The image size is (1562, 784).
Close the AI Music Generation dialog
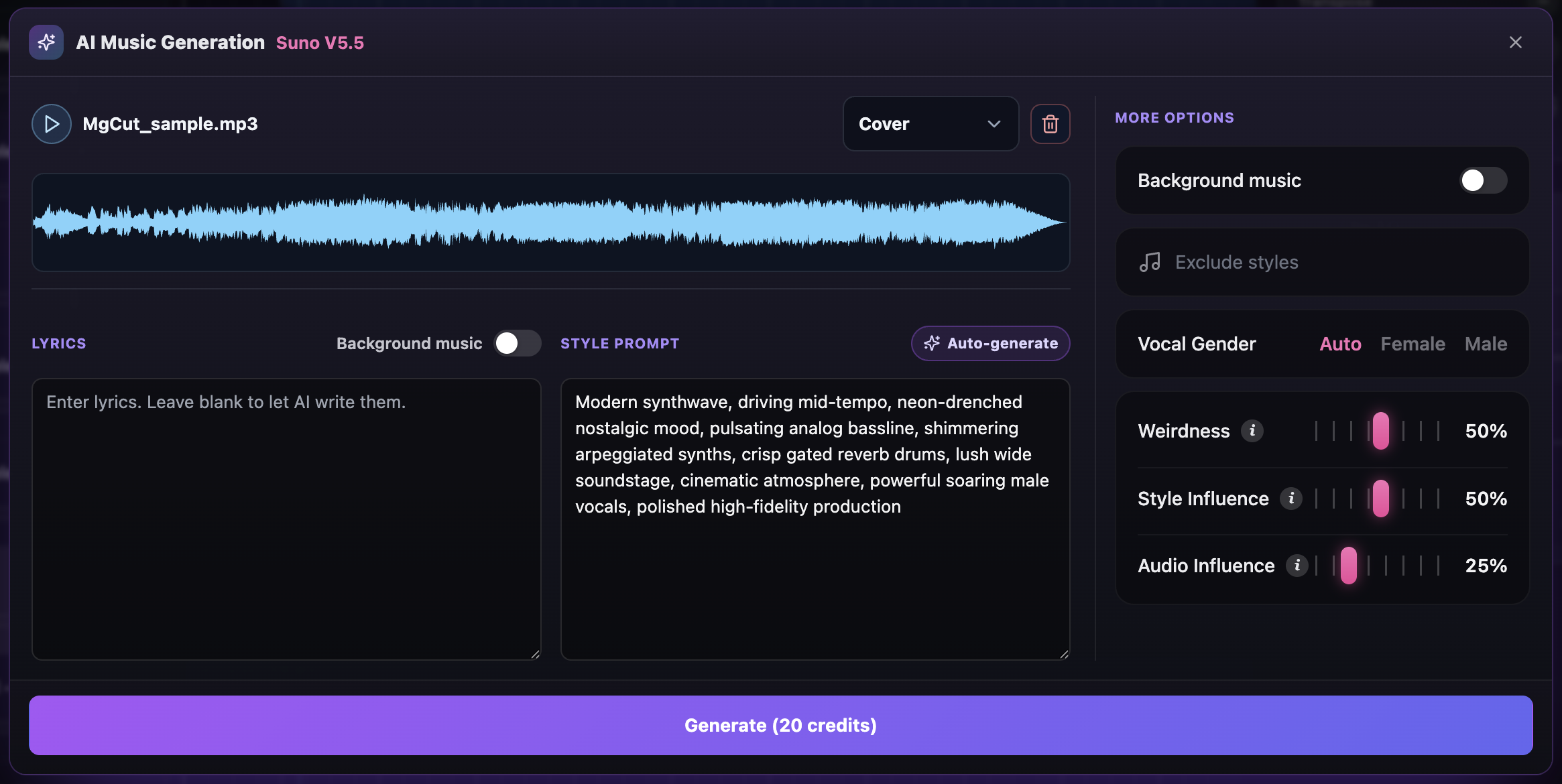(1516, 42)
